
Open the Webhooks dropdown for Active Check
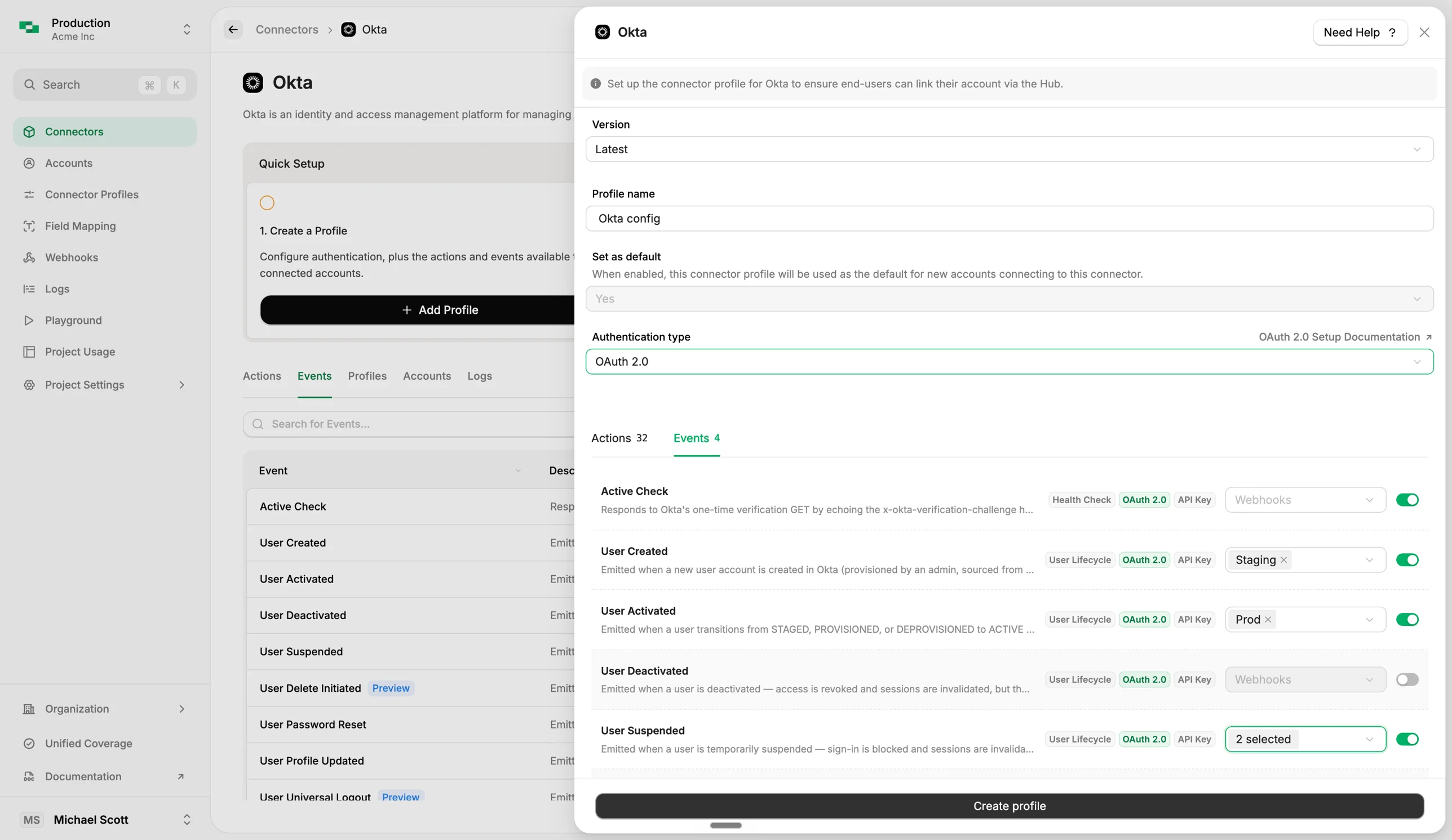(1305, 500)
